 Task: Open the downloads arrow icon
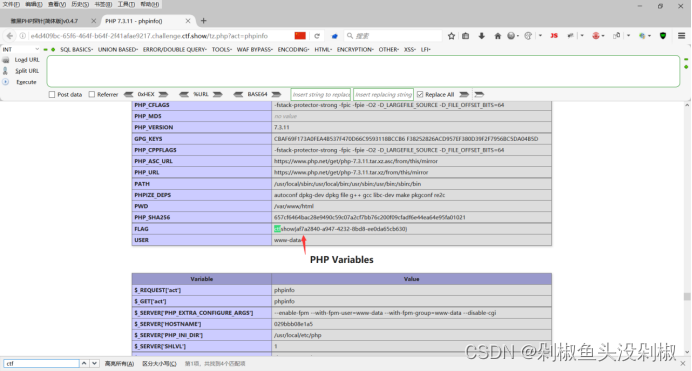[481, 36]
